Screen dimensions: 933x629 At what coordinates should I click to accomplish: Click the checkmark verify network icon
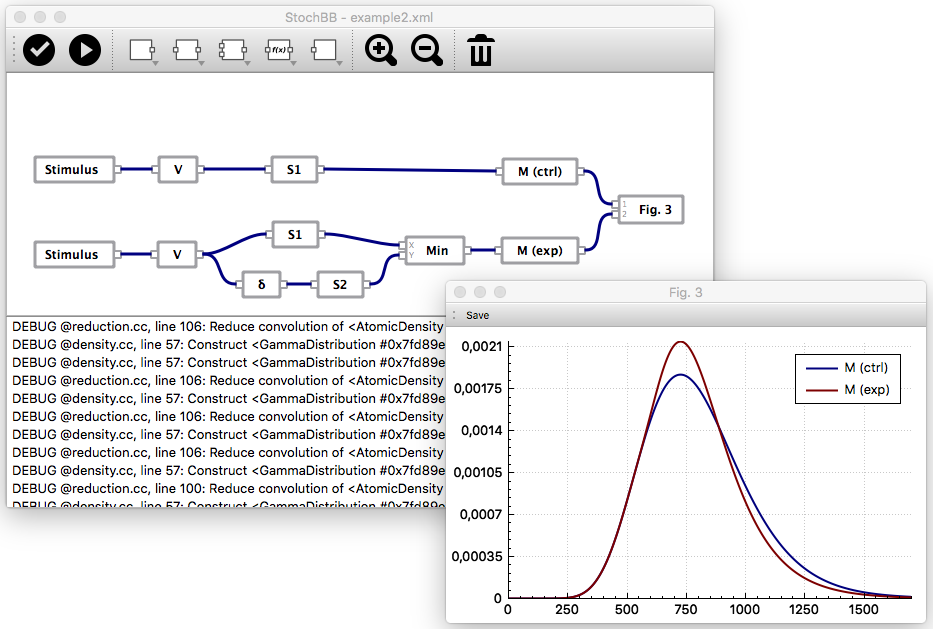(39, 49)
